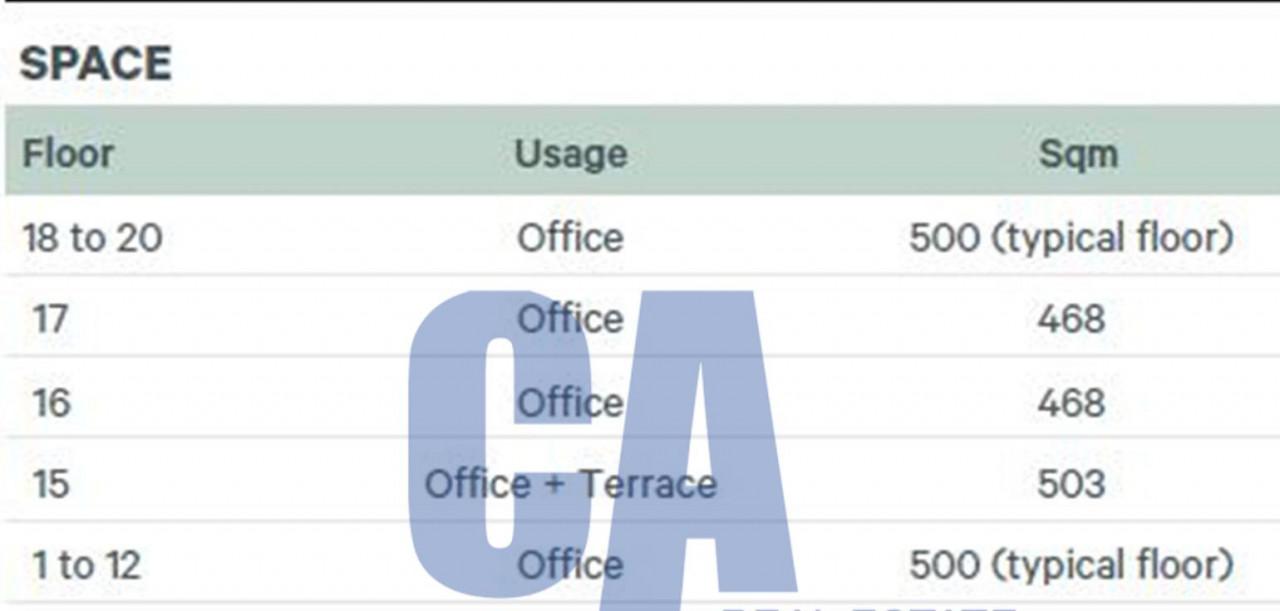This screenshot has height=611, width=1280.
Task: Click the Office usage cell in the floor 17 row
Action: click(x=570, y=320)
